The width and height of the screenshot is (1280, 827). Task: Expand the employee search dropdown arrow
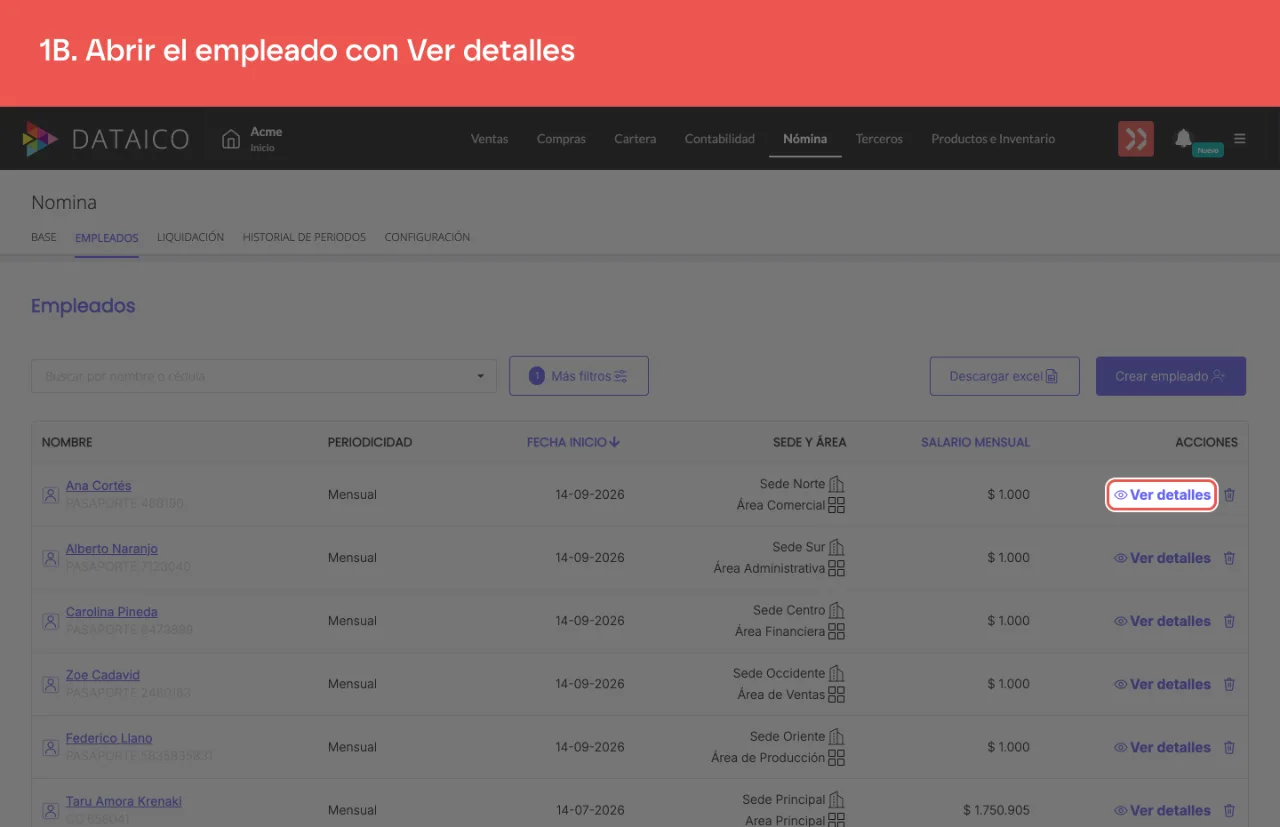(480, 377)
